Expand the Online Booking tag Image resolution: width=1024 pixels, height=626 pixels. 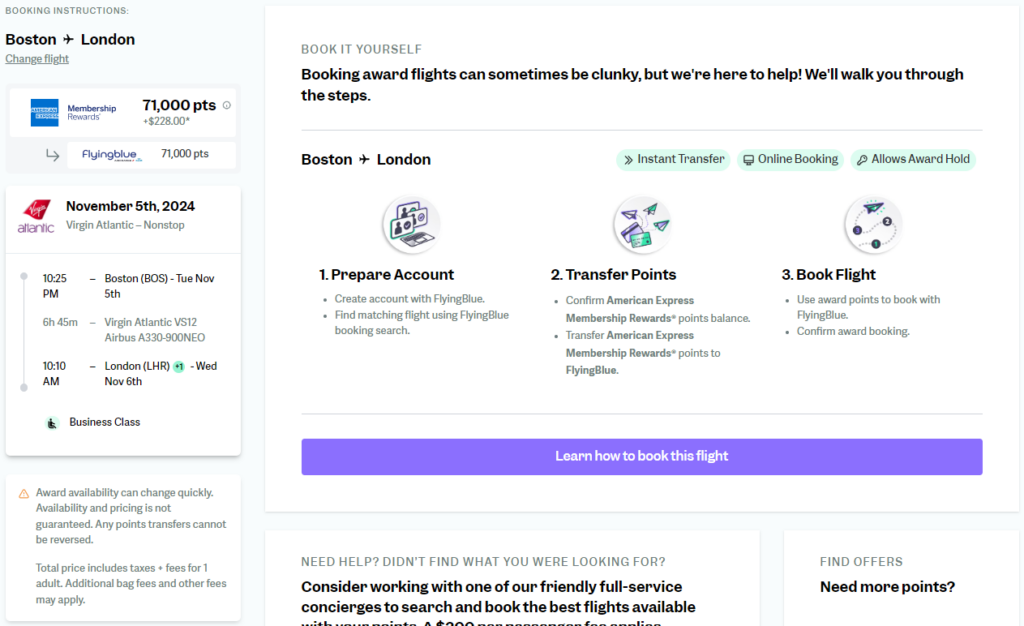[x=790, y=159]
